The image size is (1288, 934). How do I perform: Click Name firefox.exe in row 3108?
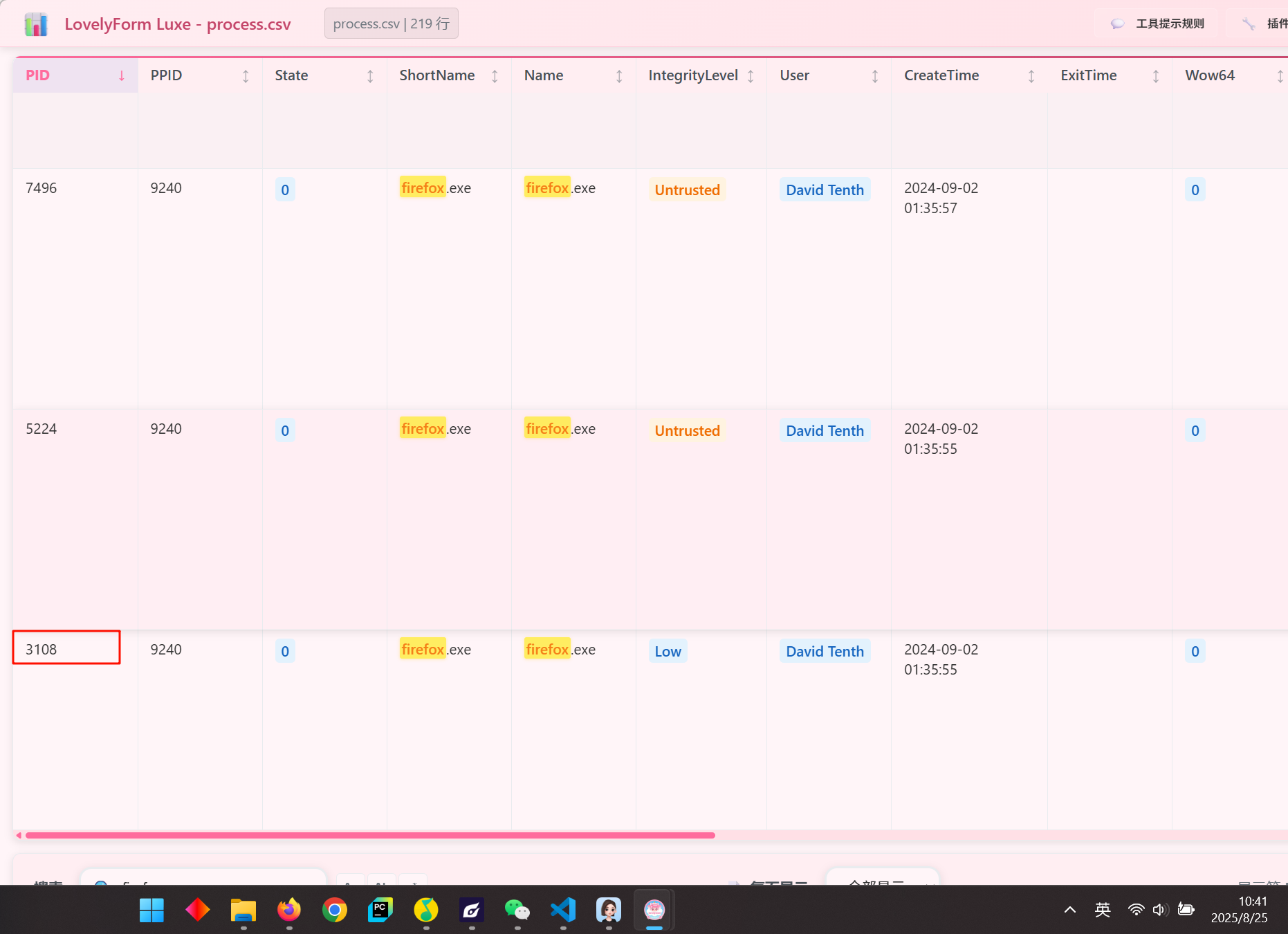560,650
